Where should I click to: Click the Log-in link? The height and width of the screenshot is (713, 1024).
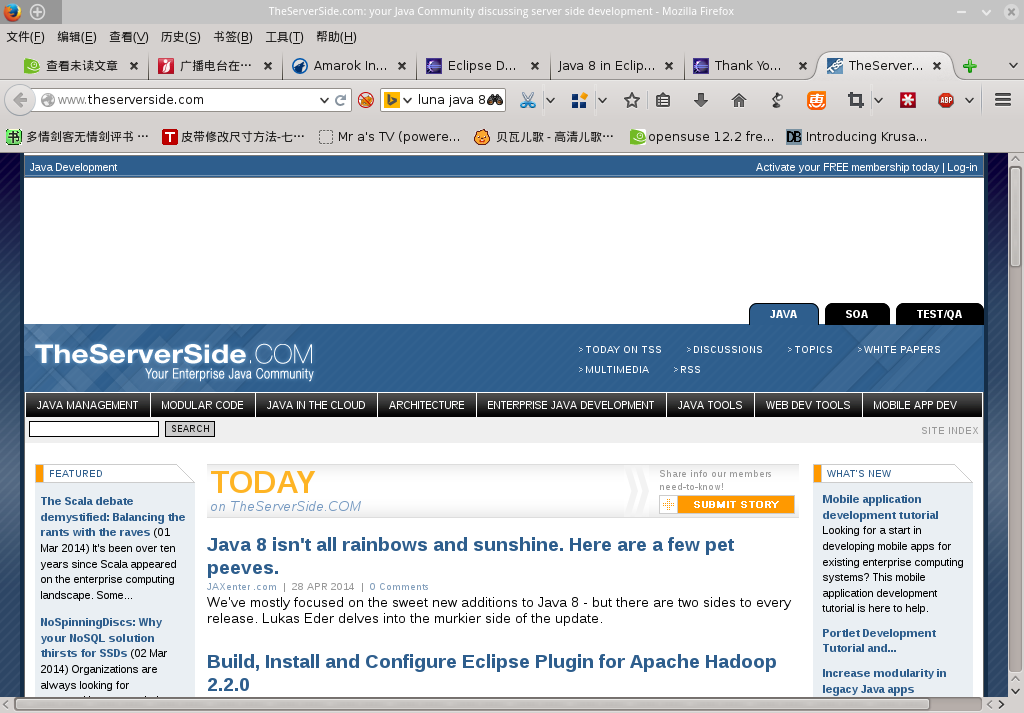click(962, 167)
